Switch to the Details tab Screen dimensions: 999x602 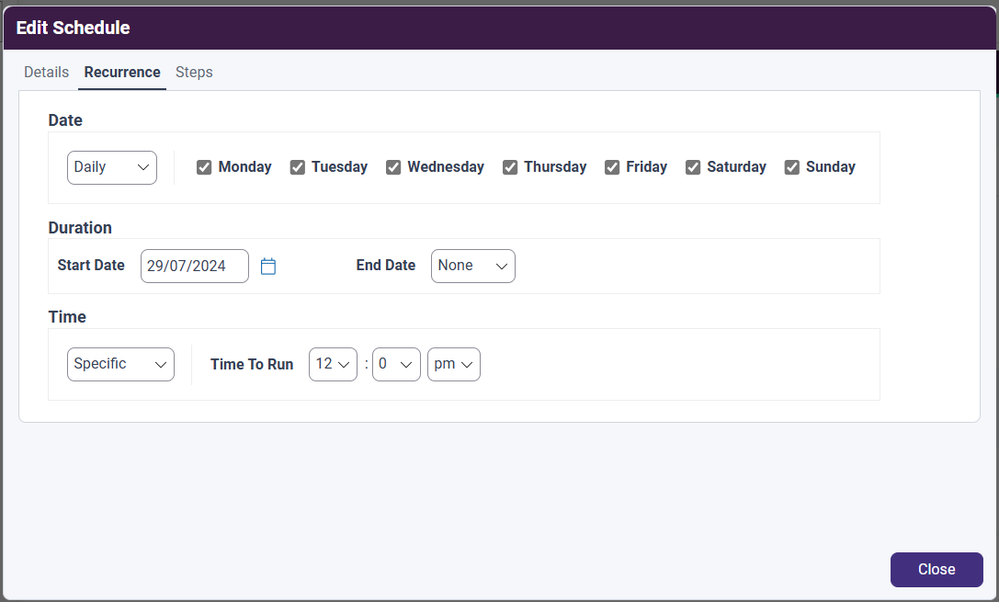[47, 72]
